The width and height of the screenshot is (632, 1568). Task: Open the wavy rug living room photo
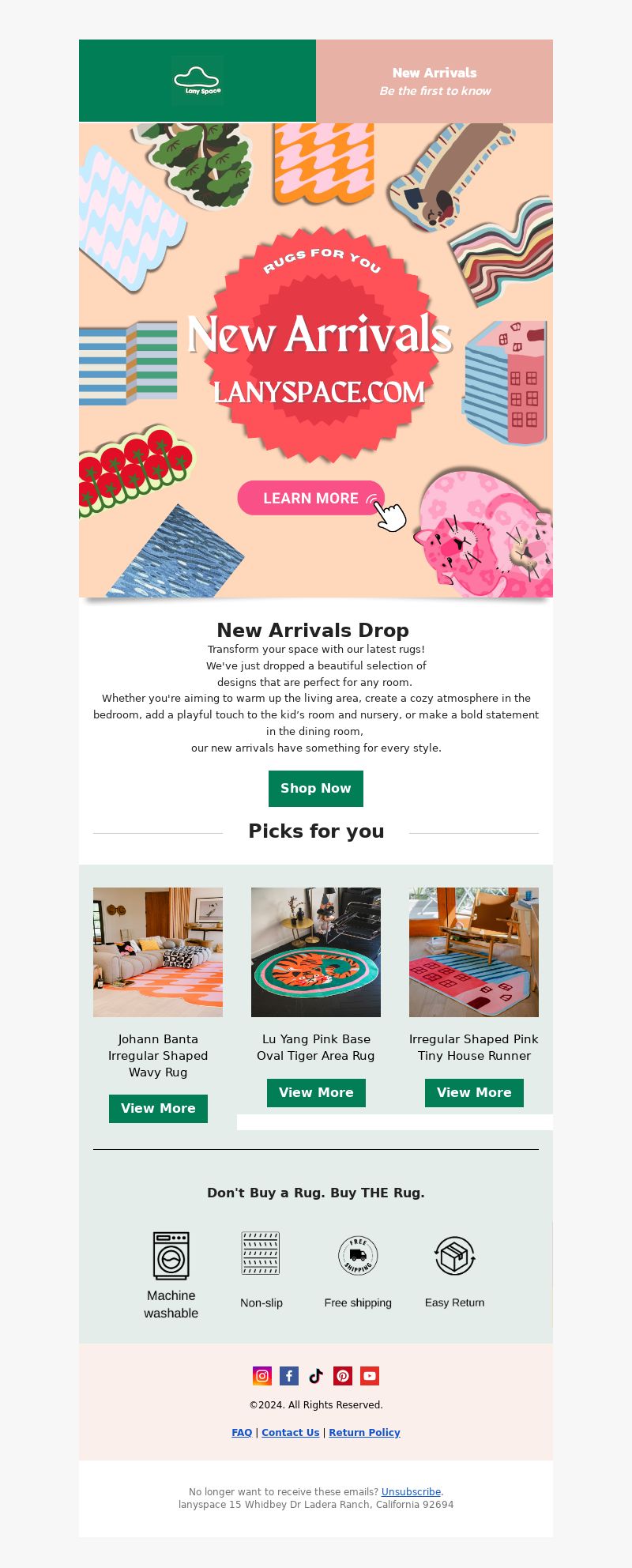click(158, 952)
